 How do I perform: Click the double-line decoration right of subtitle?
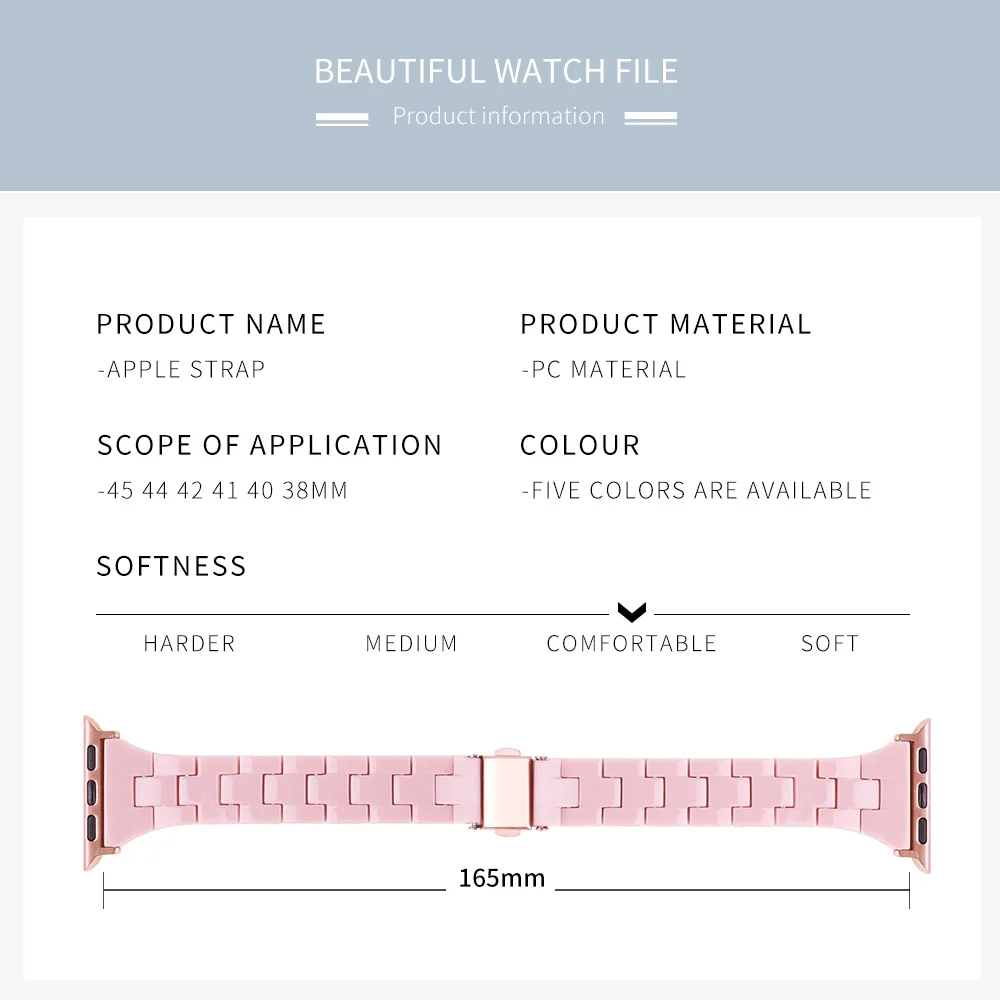tap(650, 118)
